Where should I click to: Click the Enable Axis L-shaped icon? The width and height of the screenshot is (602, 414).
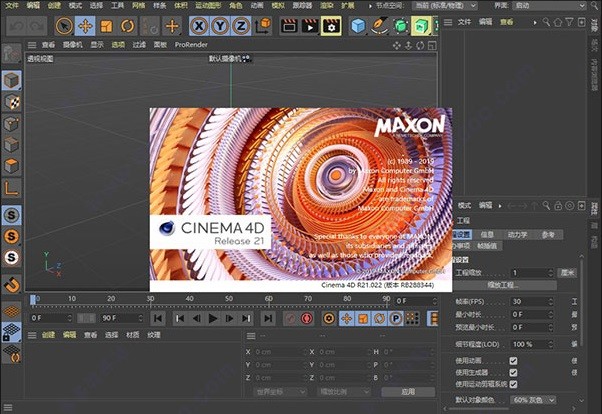pyautogui.click(x=12, y=188)
